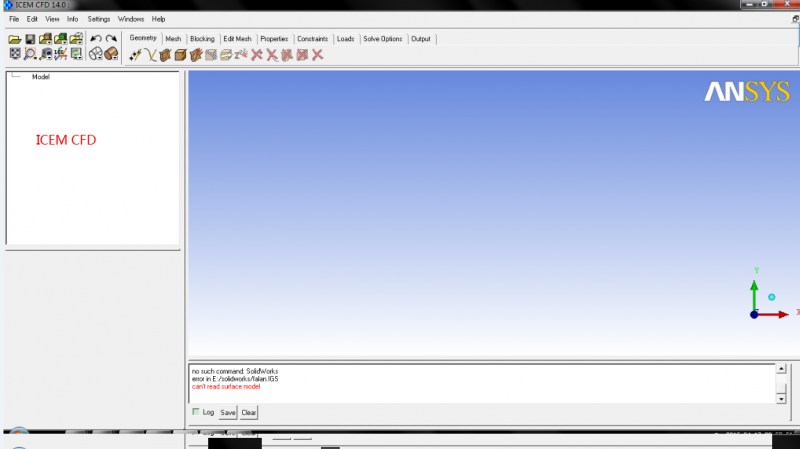The image size is (800, 449).
Task: Select the Solid shaded display icon
Action: coord(111,54)
